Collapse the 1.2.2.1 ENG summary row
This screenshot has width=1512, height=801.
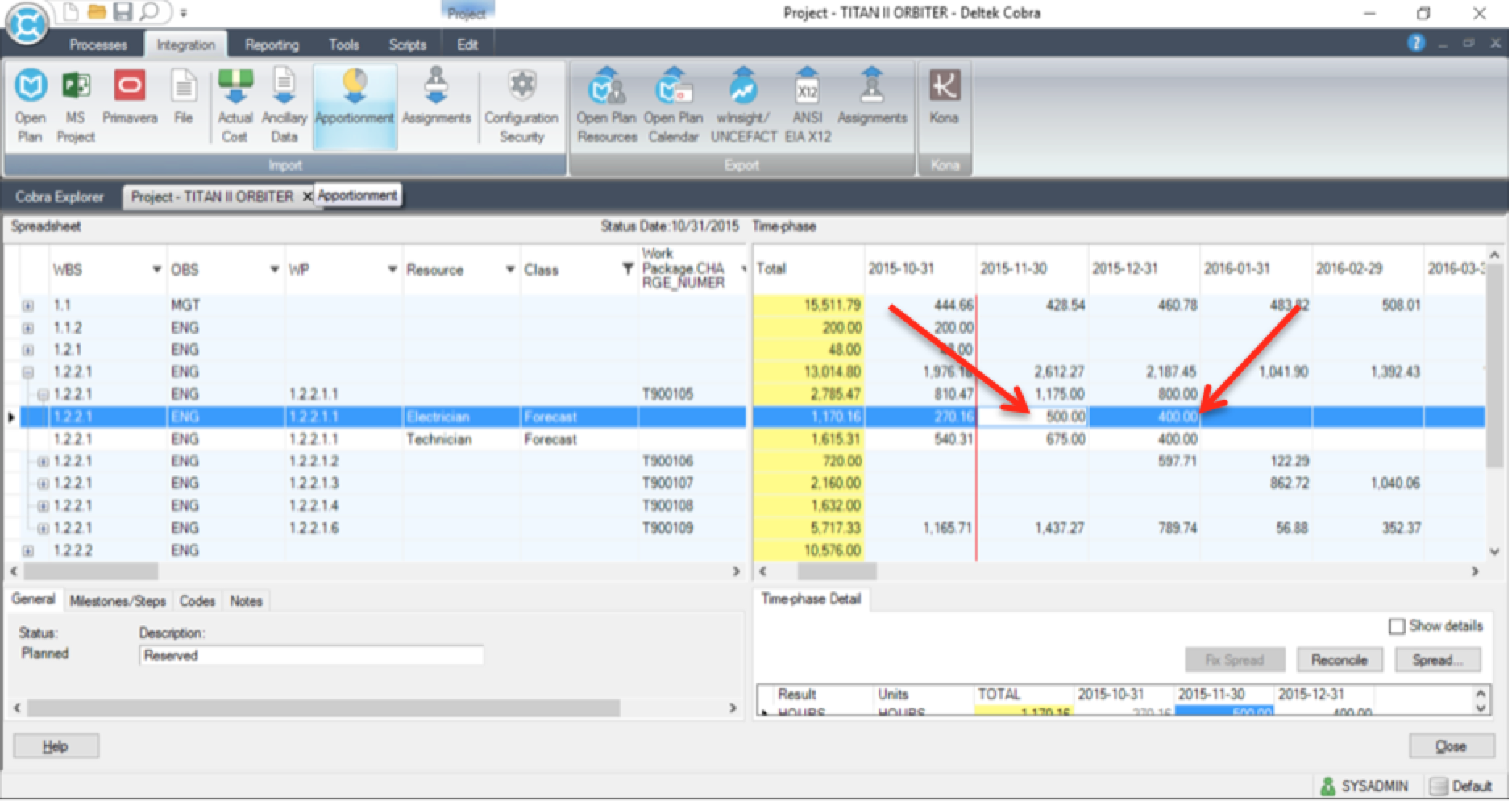point(27,371)
